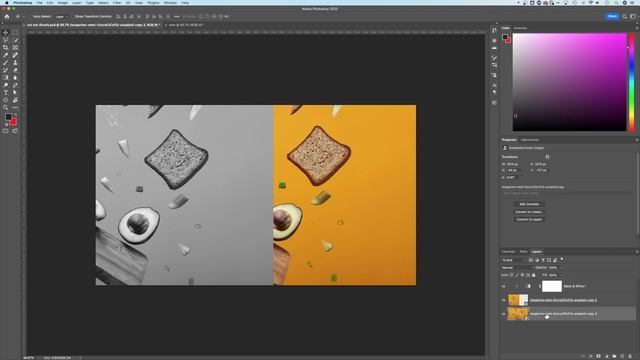This screenshot has height=360, width=640.
Task: Switch to the second document tab
Action: 184,25
